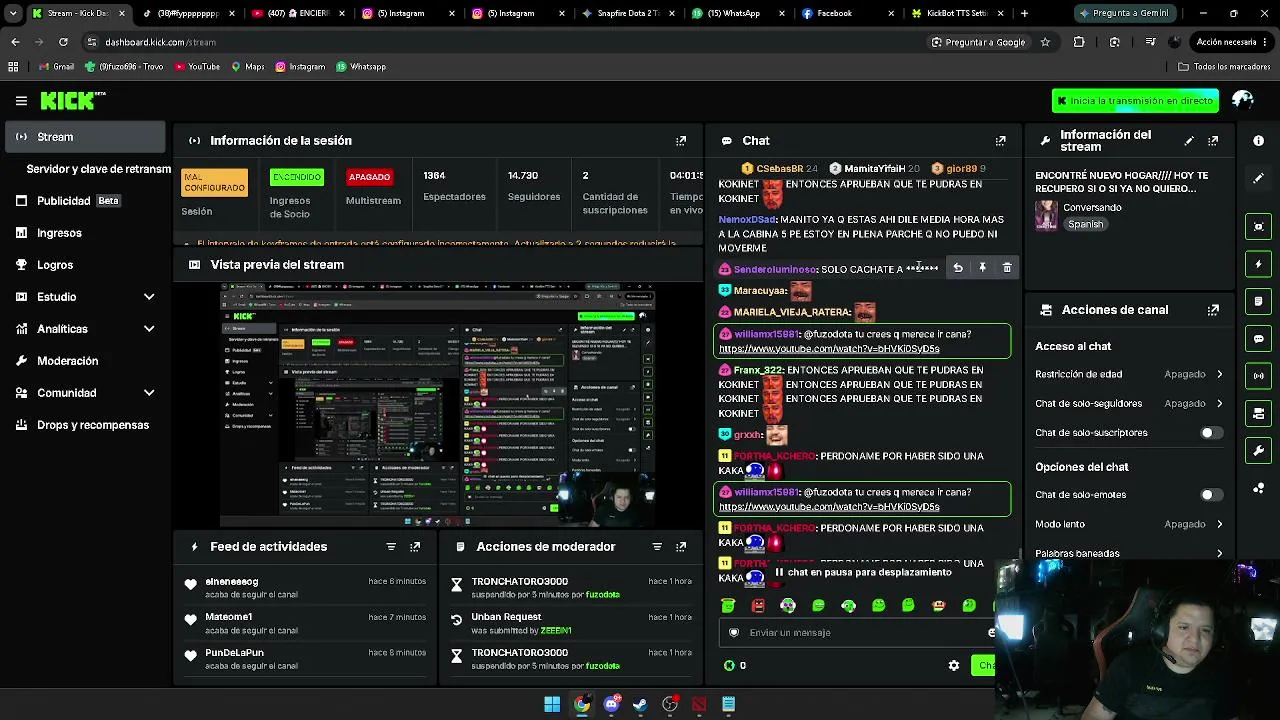This screenshot has height=720, width=1280.
Task: Toggle Chat de solo-suscriptores switch
Action: [1211, 433]
